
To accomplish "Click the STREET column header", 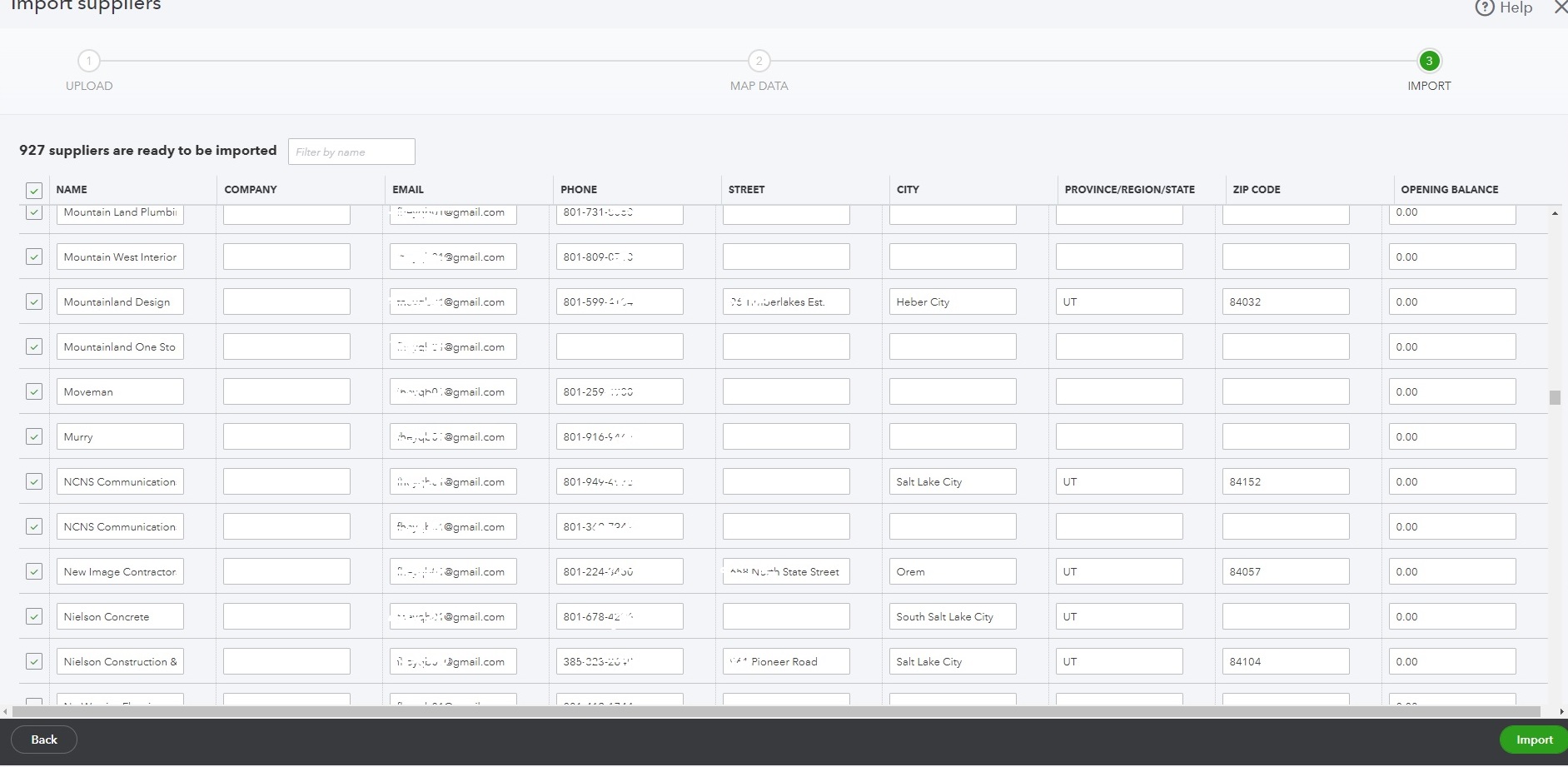I will pos(746,190).
